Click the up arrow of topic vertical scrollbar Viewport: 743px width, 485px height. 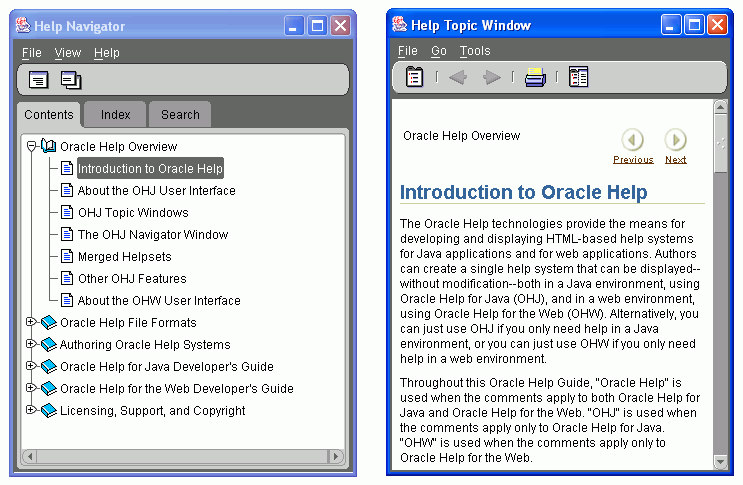pyautogui.click(x=720, y=107)
